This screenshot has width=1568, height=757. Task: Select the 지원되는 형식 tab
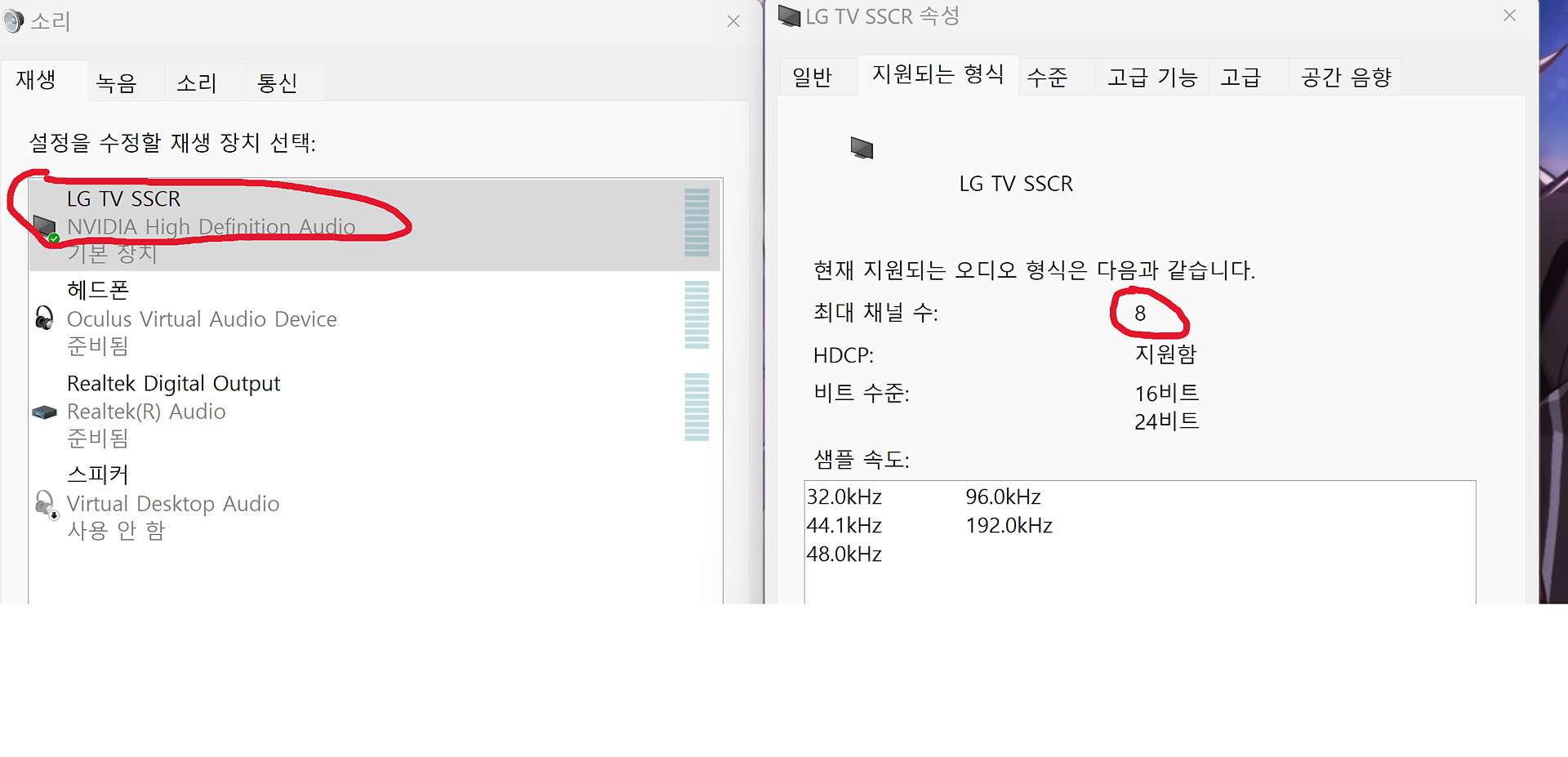coord(938,74)
